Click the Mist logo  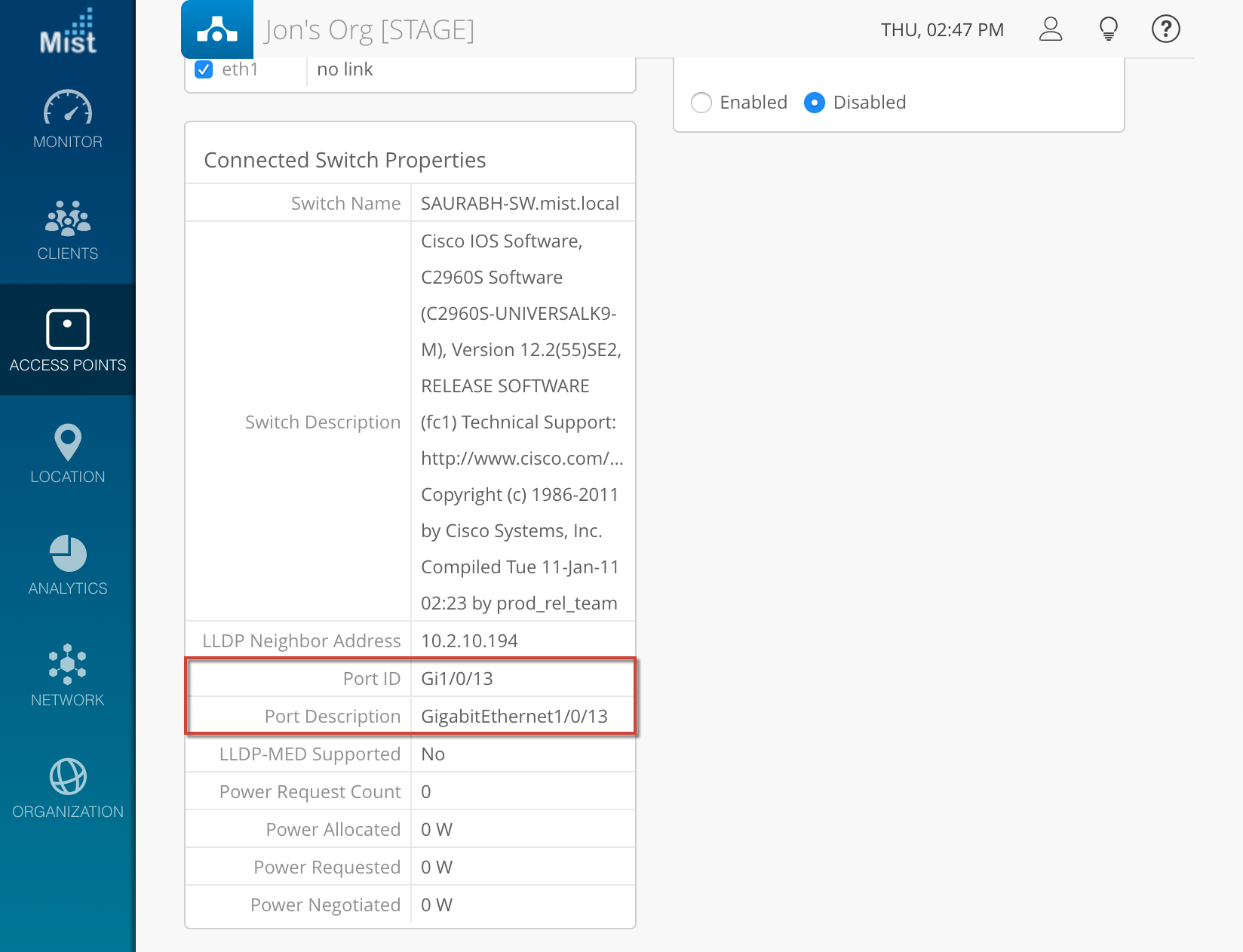[68, 32]
